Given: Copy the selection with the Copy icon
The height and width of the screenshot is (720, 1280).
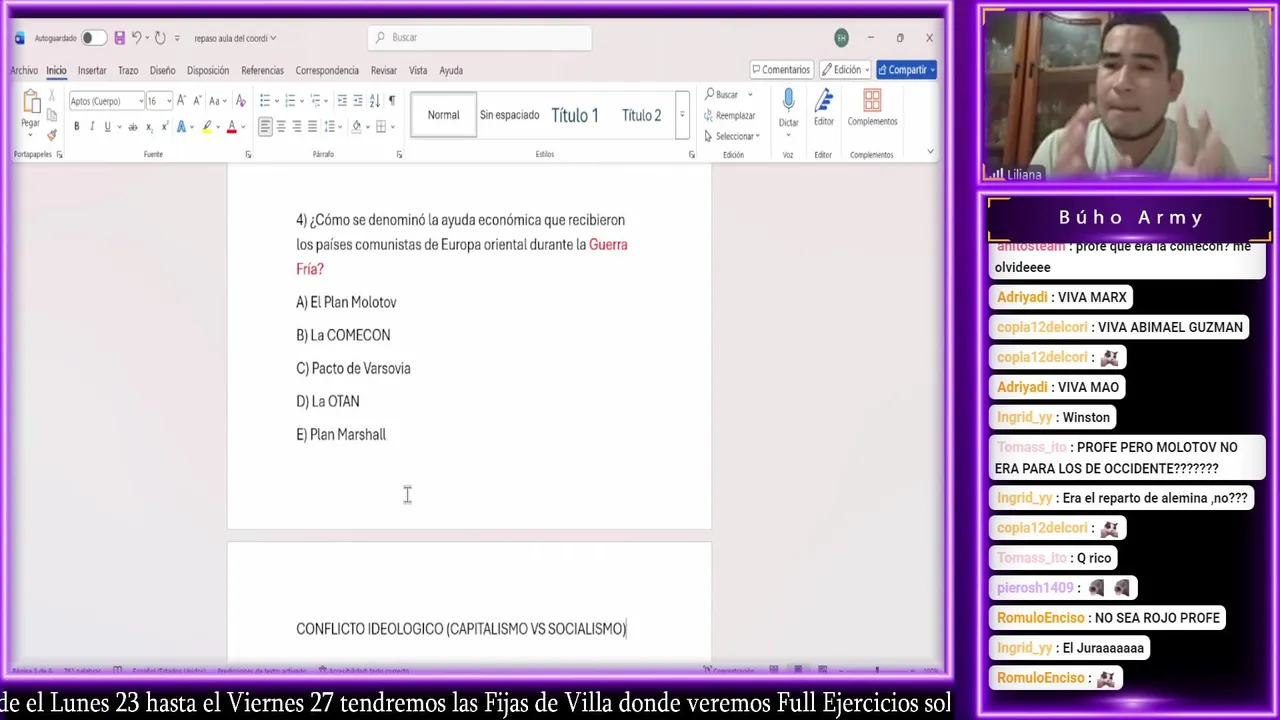Looking at the screenshot, I should [52, 116].
